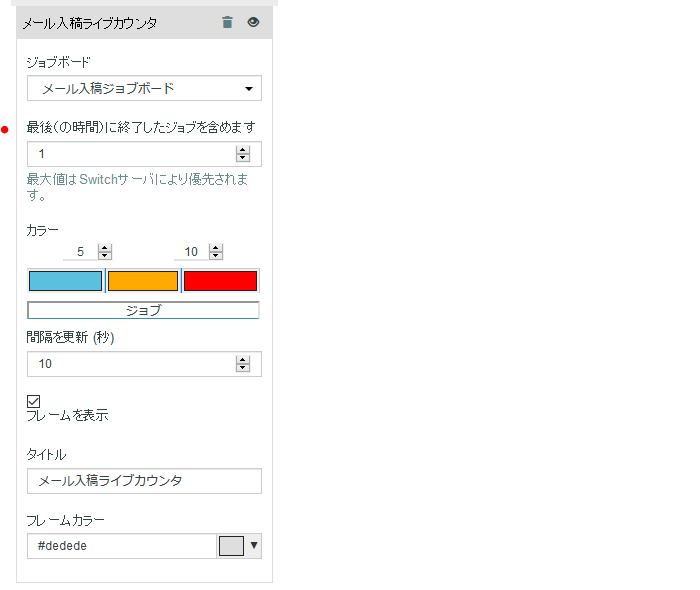This screenshot has height=590, width=700.
Task: Expand the frame color picker dropdown arrow
Action: click(x=254, y=546)
